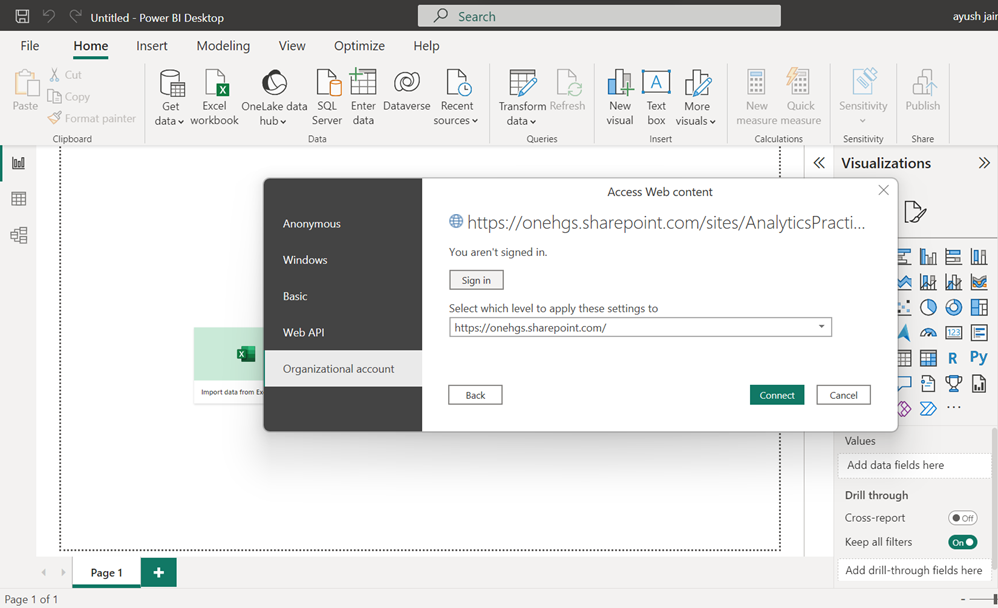Add a New visual from the ribbon
This screenshot has height=608, width=998.
pyautogui.click(x=620, y=97)
